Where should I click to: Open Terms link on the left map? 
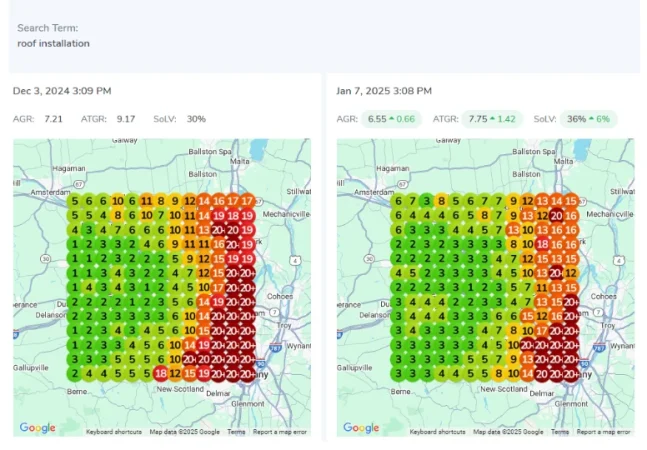click(236, 432)
